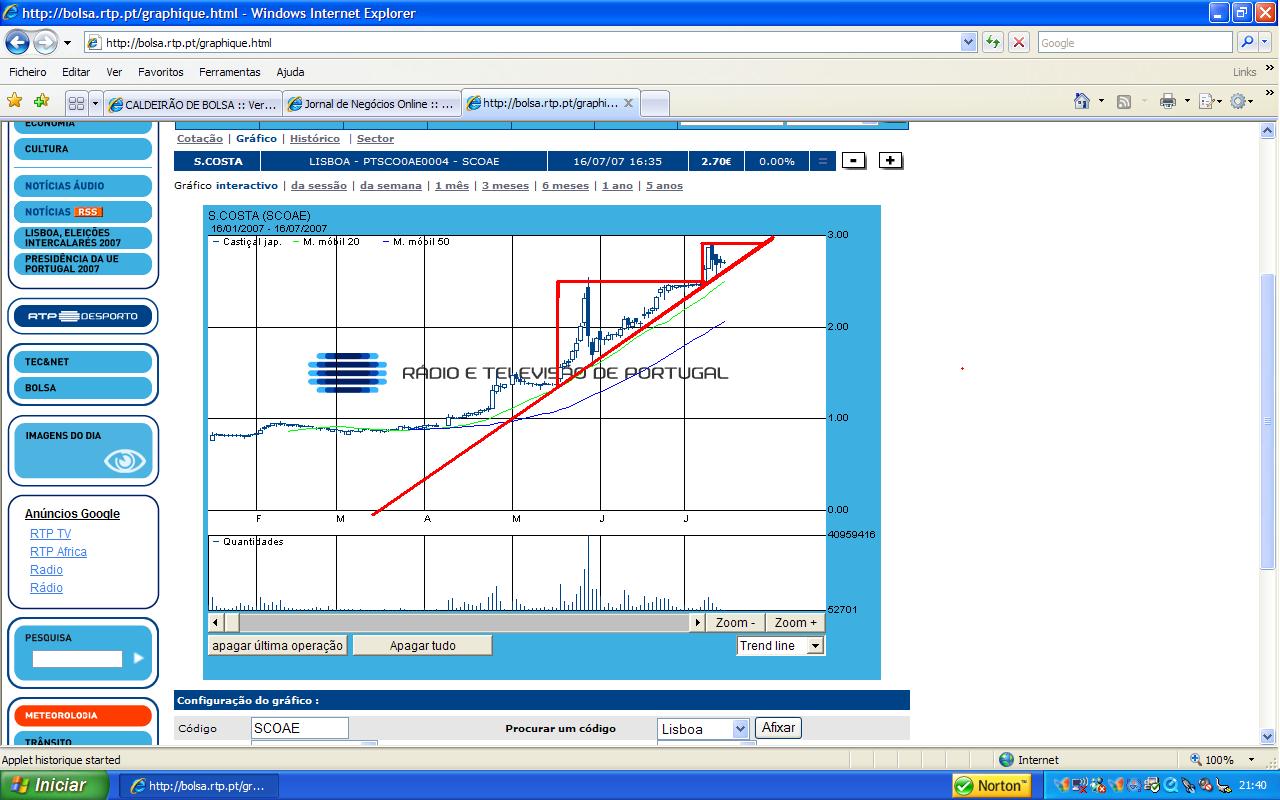
Task: Click the Print icon in command bar
Action: [1167, 101]
